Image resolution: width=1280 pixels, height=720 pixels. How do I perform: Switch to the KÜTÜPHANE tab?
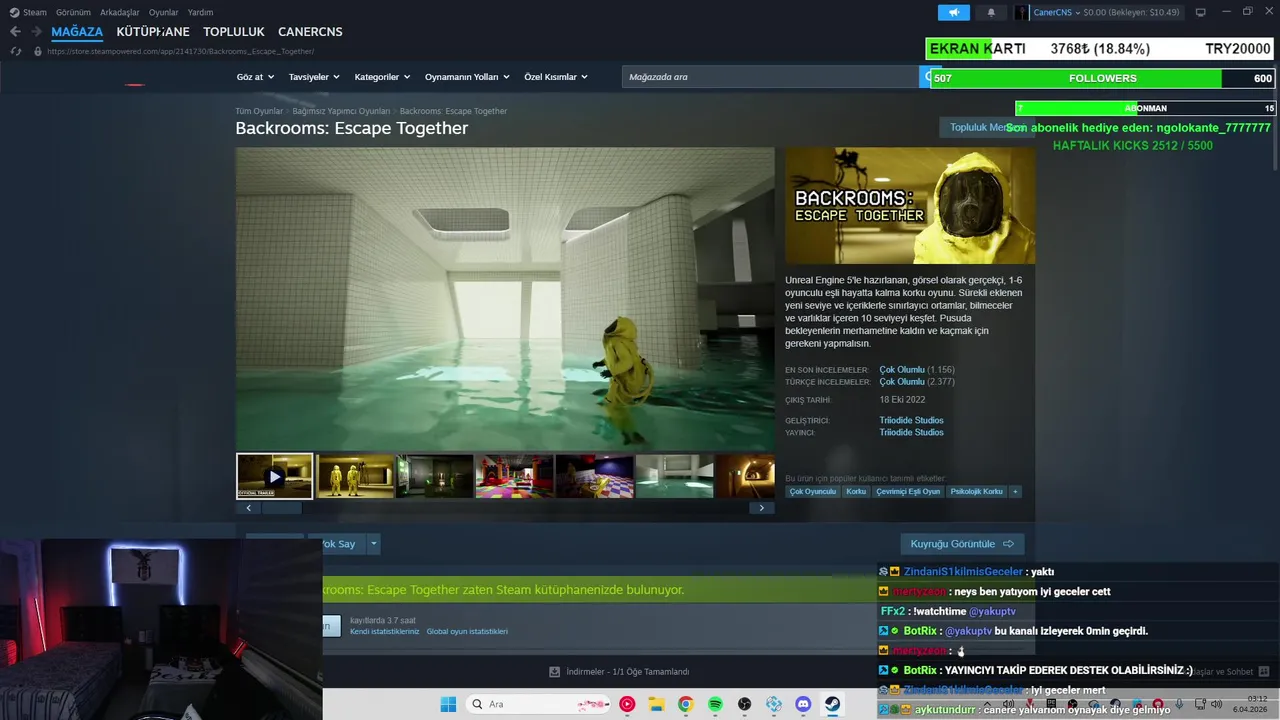[153, 32]
